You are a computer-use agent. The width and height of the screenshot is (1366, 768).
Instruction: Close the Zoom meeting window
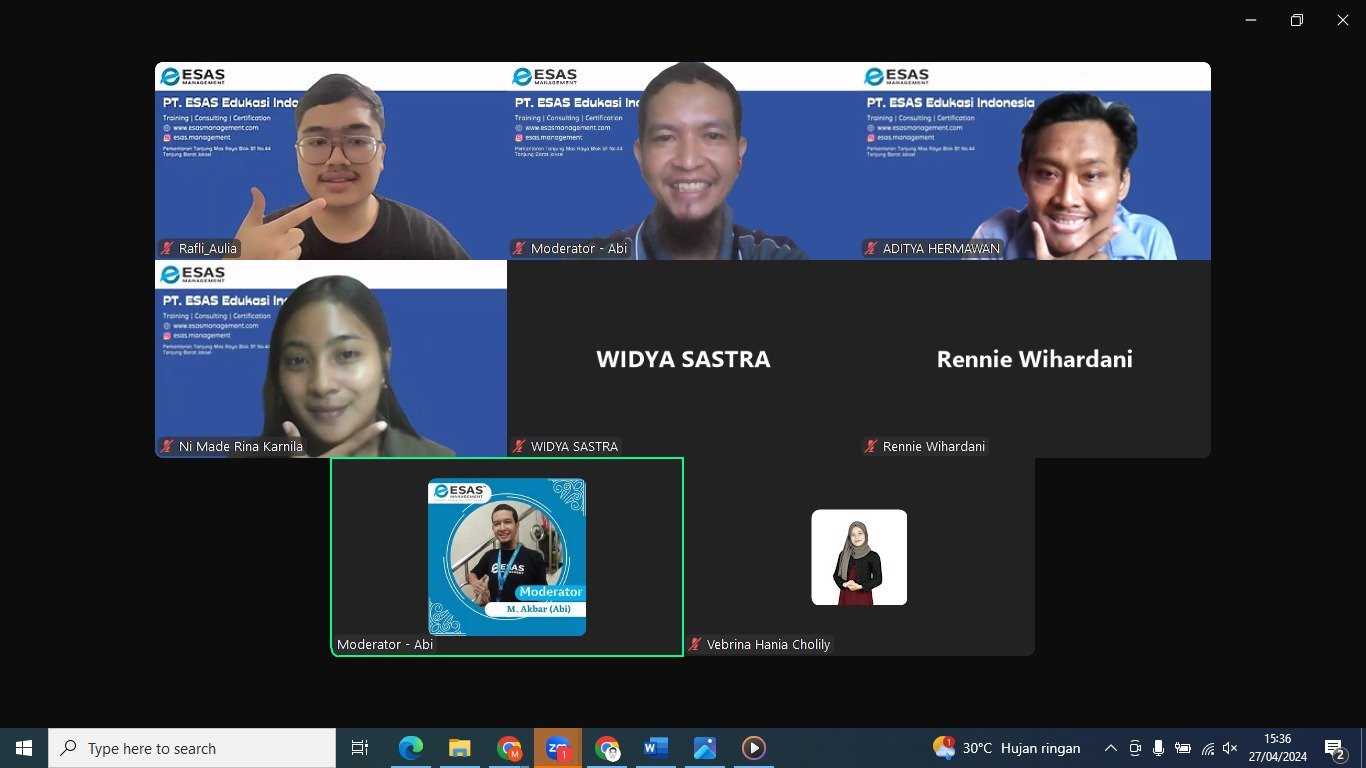click(1343, 20)
